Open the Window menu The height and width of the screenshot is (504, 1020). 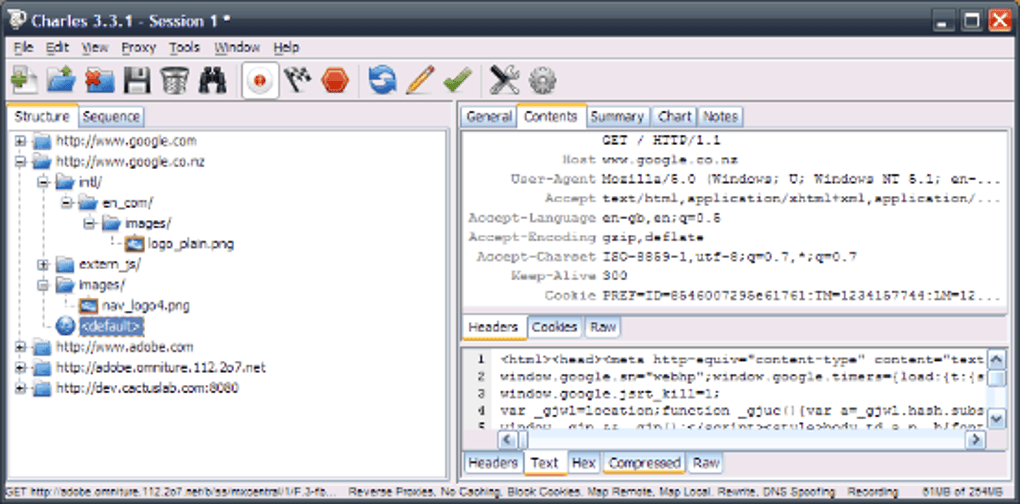pos(237,47)
